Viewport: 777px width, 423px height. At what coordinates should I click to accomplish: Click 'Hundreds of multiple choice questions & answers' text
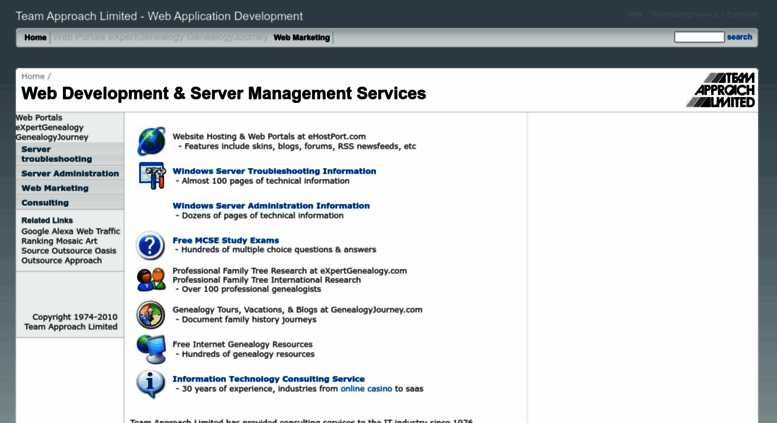click(x=278, y=250)
